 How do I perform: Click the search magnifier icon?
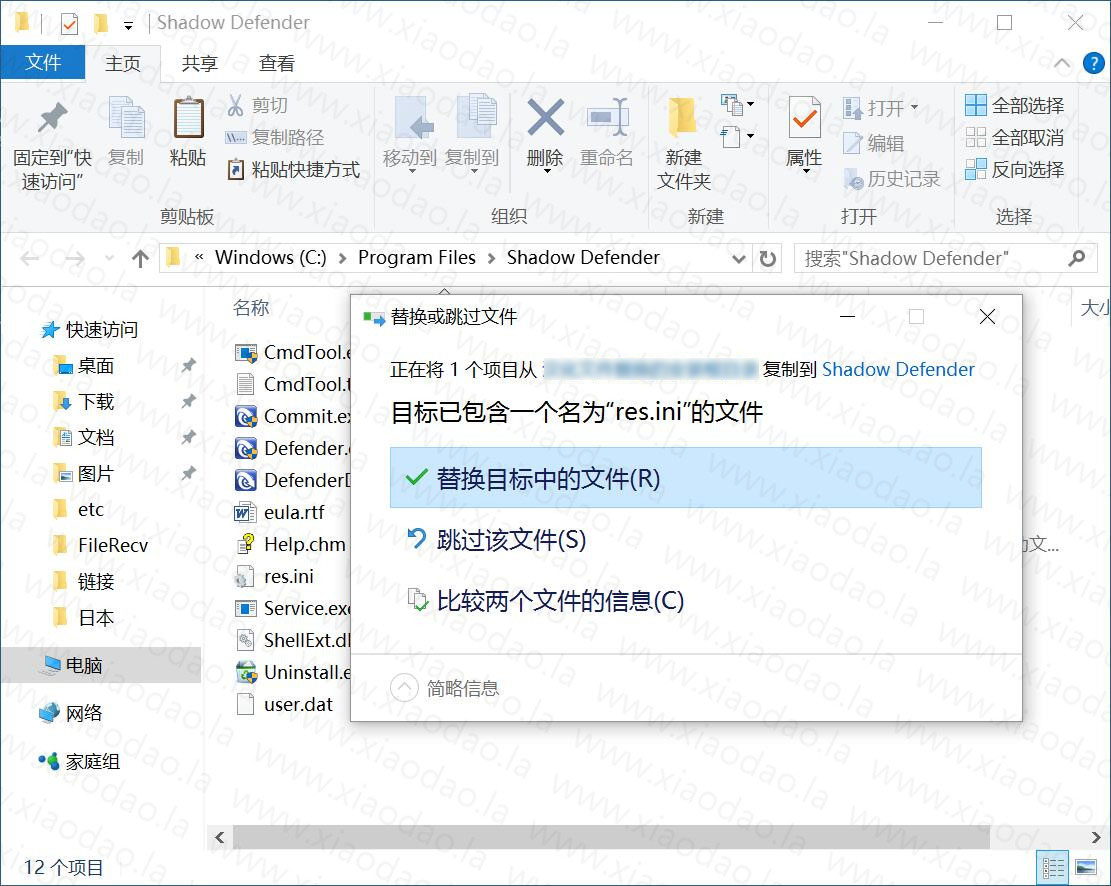[1076, 258]
